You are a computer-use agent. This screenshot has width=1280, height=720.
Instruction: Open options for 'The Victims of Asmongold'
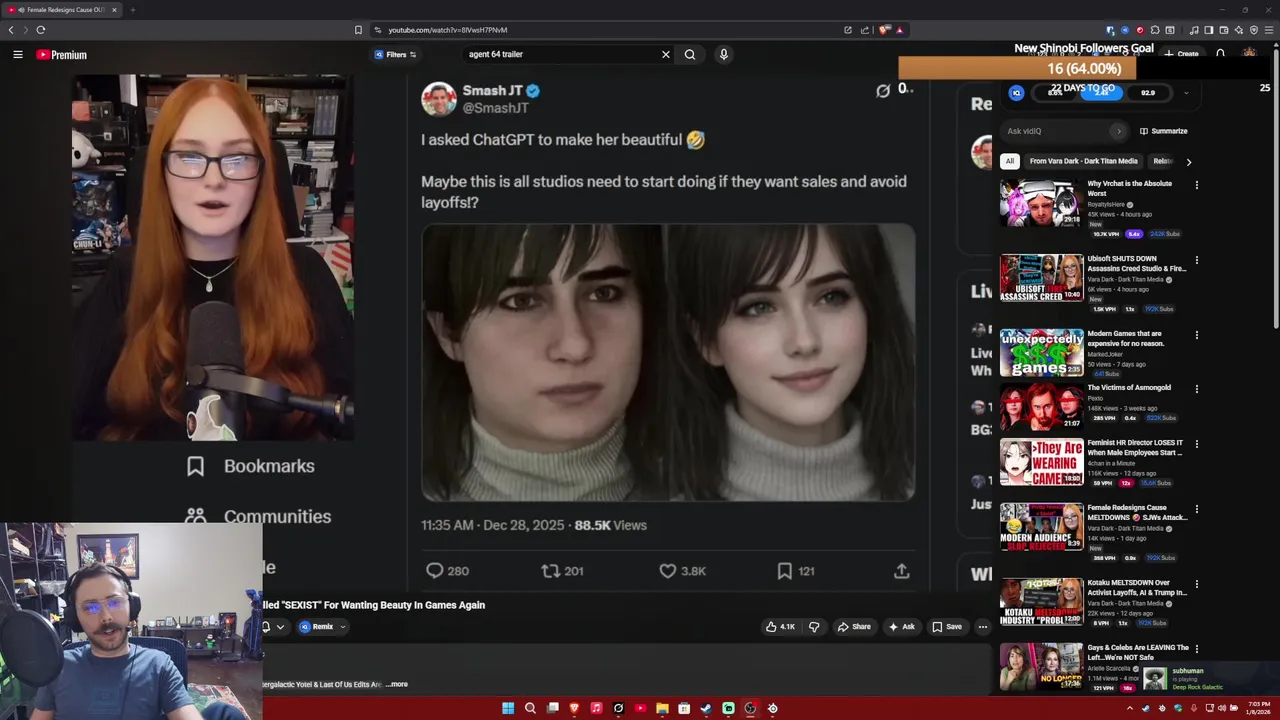pyautogui.click(x=1196, y=389)
